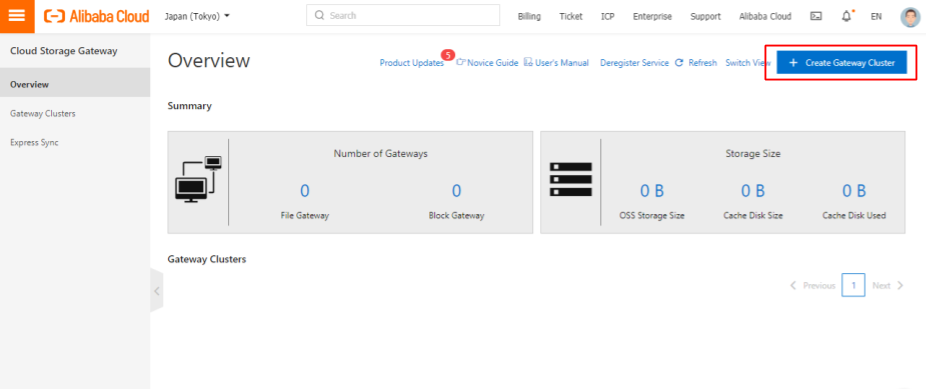Open Product Updates link
Screen dimensions: 931x391
tap(411, 63)
